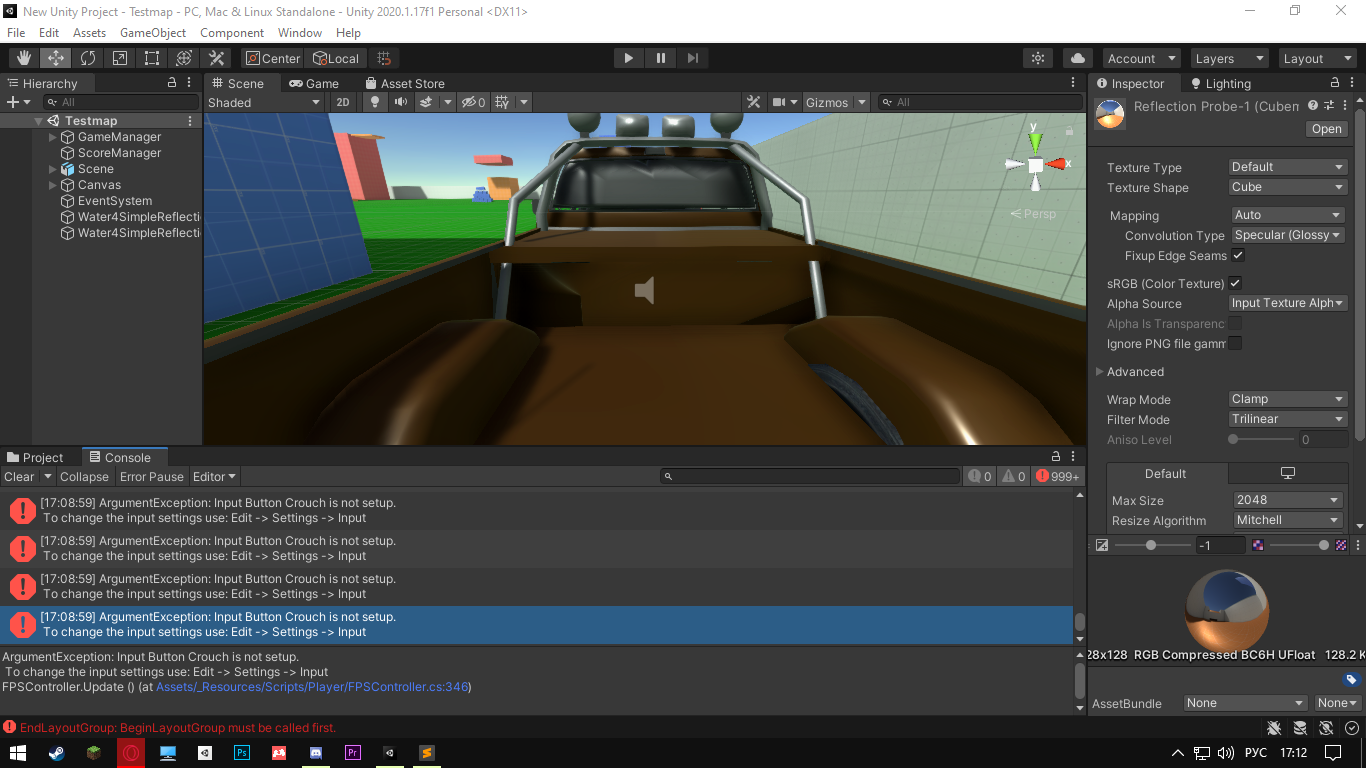Toggle sRGB (Color Texture) checkbox

(x=1235, y=283)
